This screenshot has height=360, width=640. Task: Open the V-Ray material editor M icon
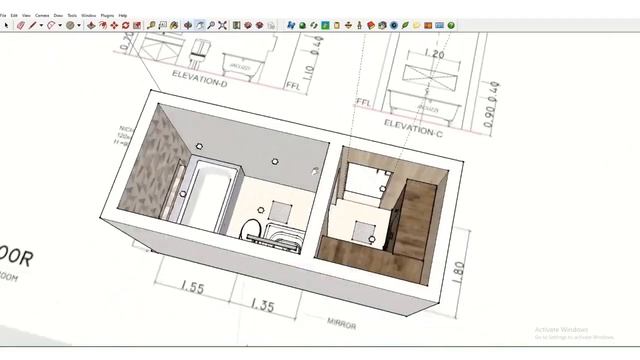tap(291, 25)
